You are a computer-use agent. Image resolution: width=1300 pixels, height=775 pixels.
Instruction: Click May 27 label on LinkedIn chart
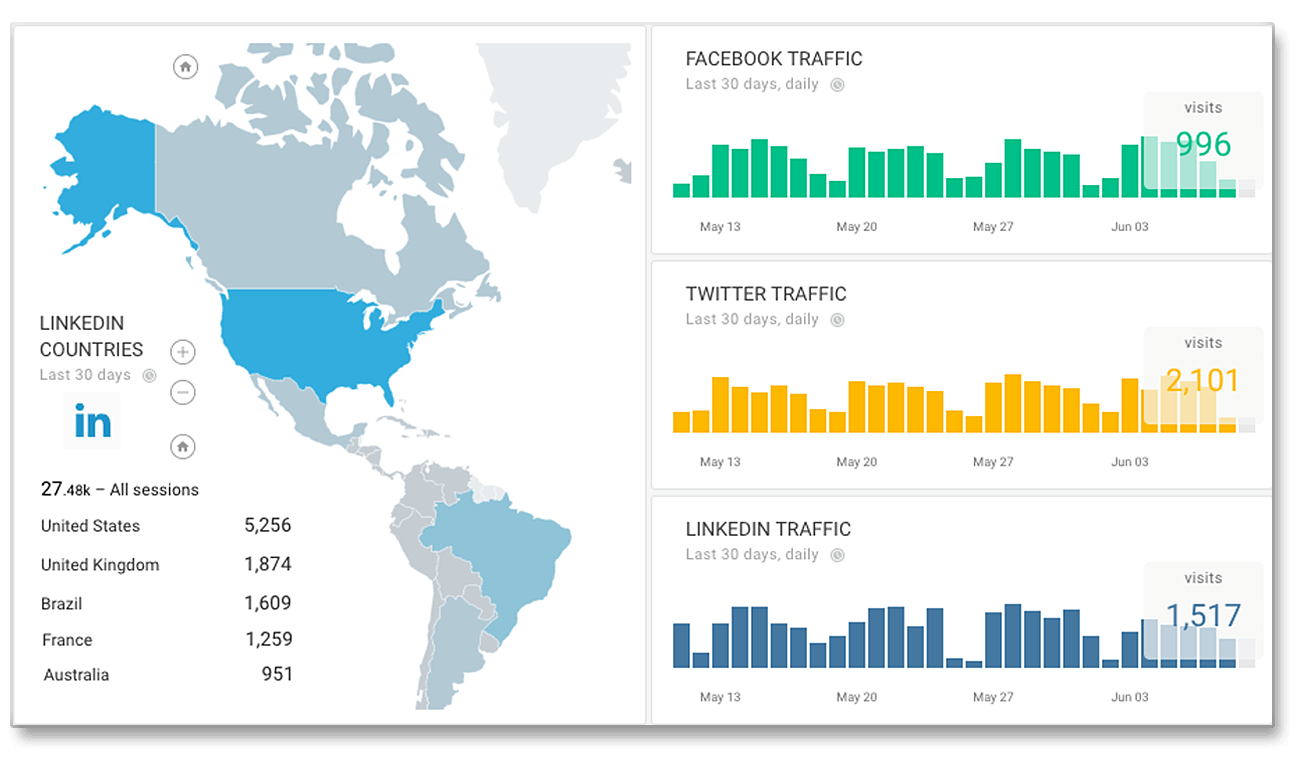(993, 697)
